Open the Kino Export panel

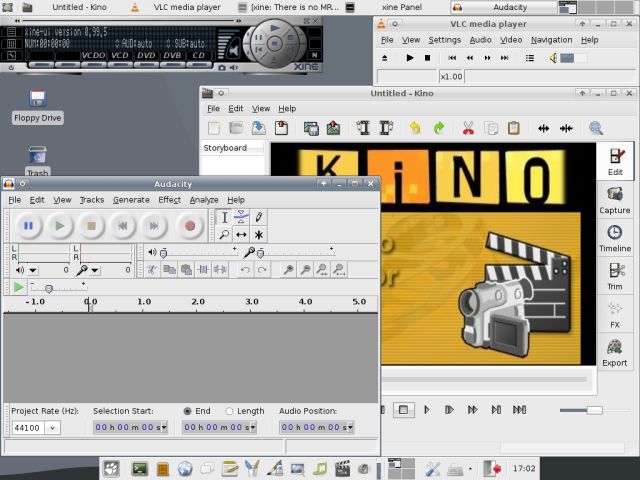tap(615, 352)
